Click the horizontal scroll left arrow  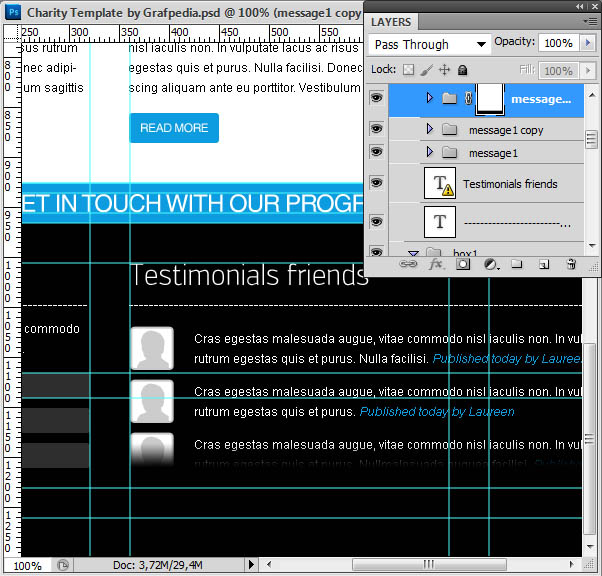pyautogui.click(x=268, y=564)
